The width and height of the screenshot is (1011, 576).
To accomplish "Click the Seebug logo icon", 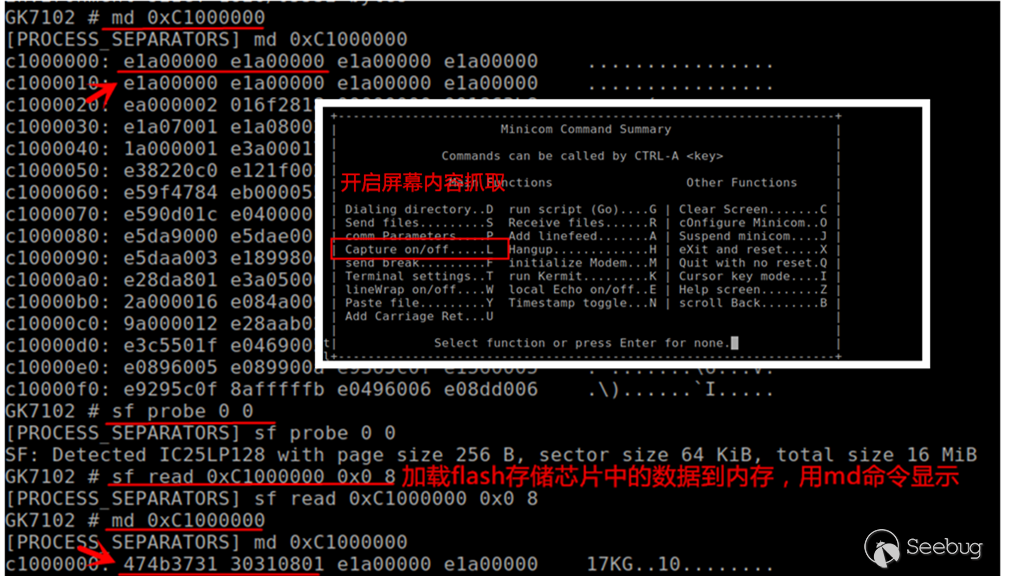I will [881, 548].
